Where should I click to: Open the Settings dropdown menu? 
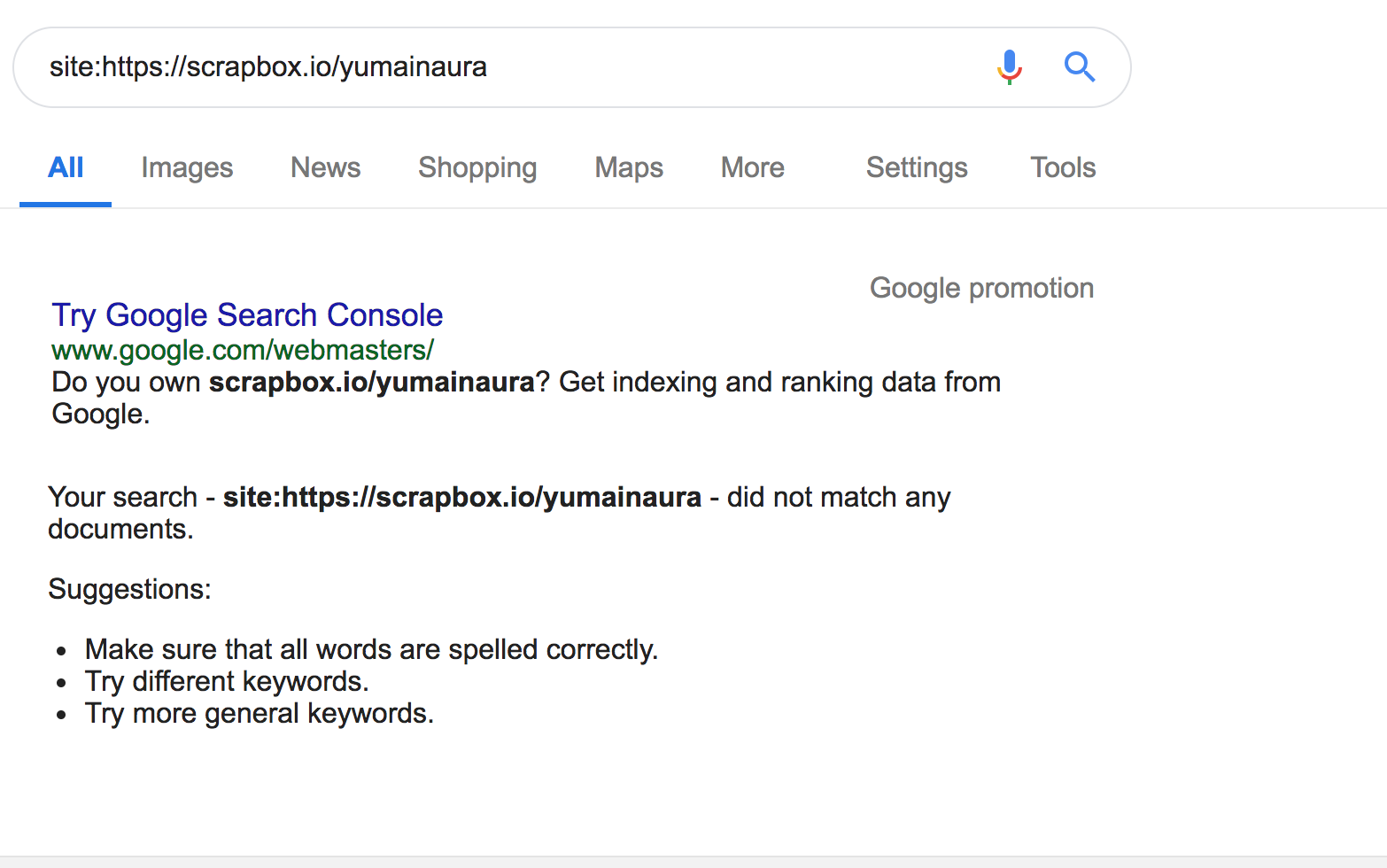pos(916,167)
